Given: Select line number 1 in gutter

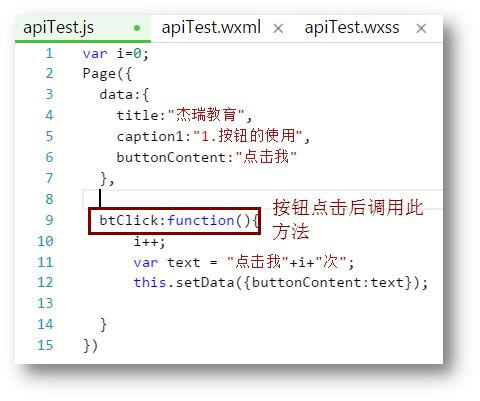Looking at the screenshot, I should [x=49, y=53].
